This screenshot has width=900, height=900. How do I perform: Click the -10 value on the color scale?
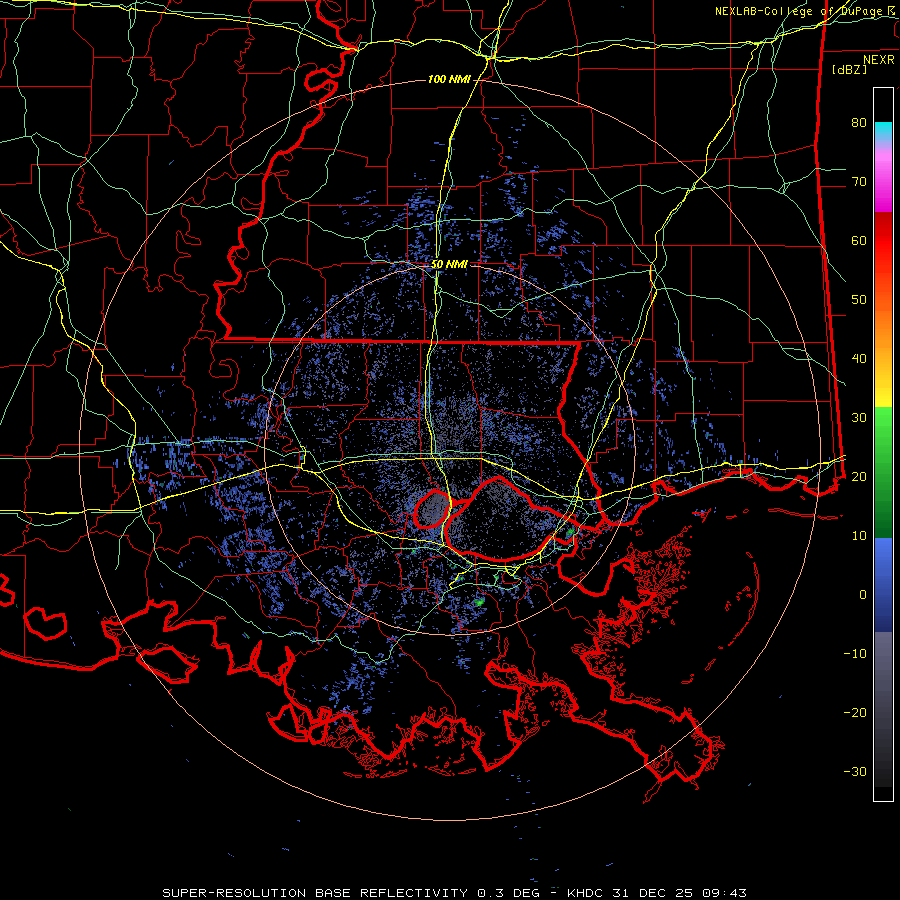click(855, 654)
